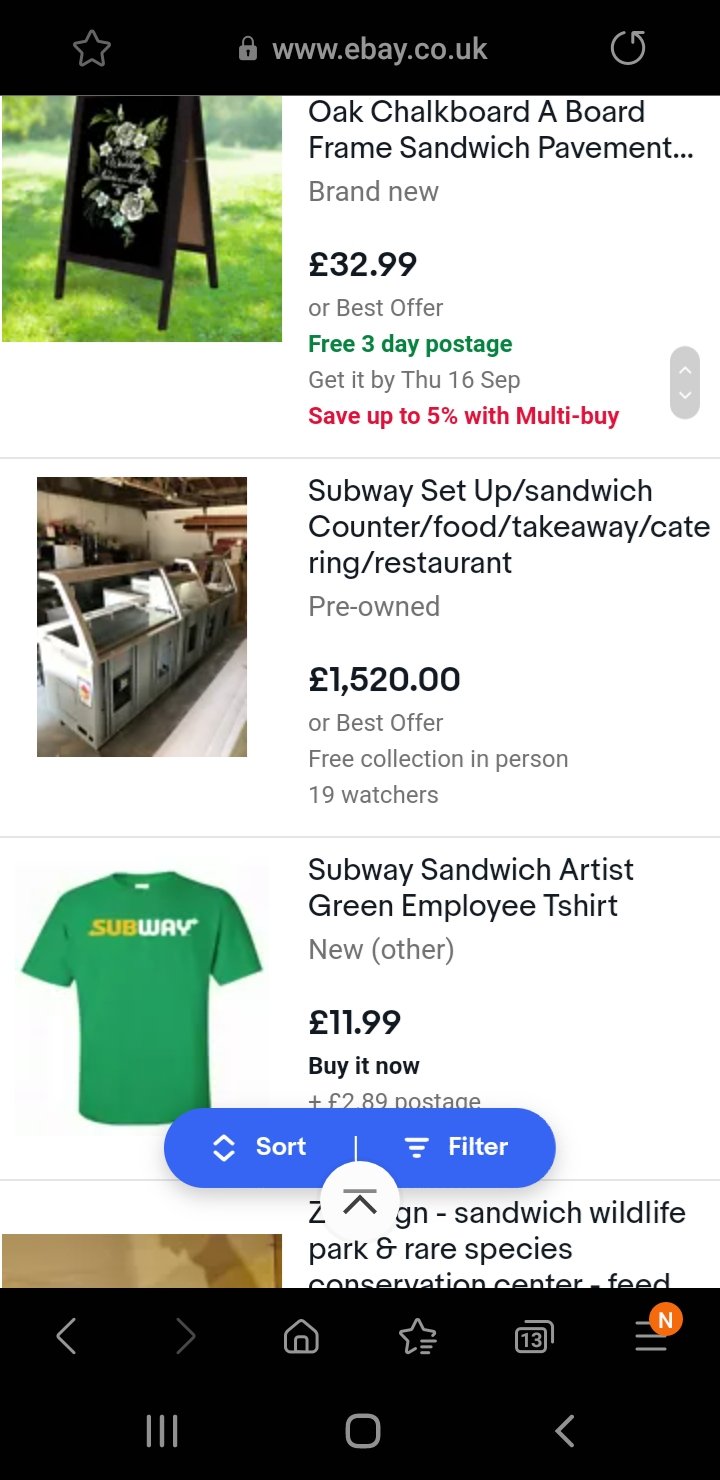
Task: Open the browser hamburger menu
Action: 651,1336
